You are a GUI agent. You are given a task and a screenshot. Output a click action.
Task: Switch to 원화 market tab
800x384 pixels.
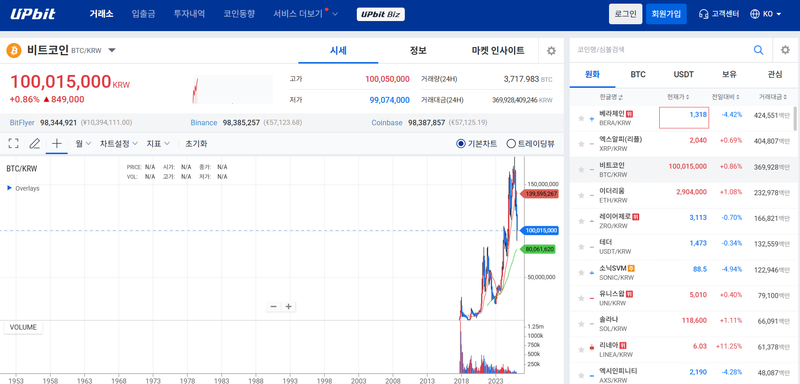tap(592, 74)
